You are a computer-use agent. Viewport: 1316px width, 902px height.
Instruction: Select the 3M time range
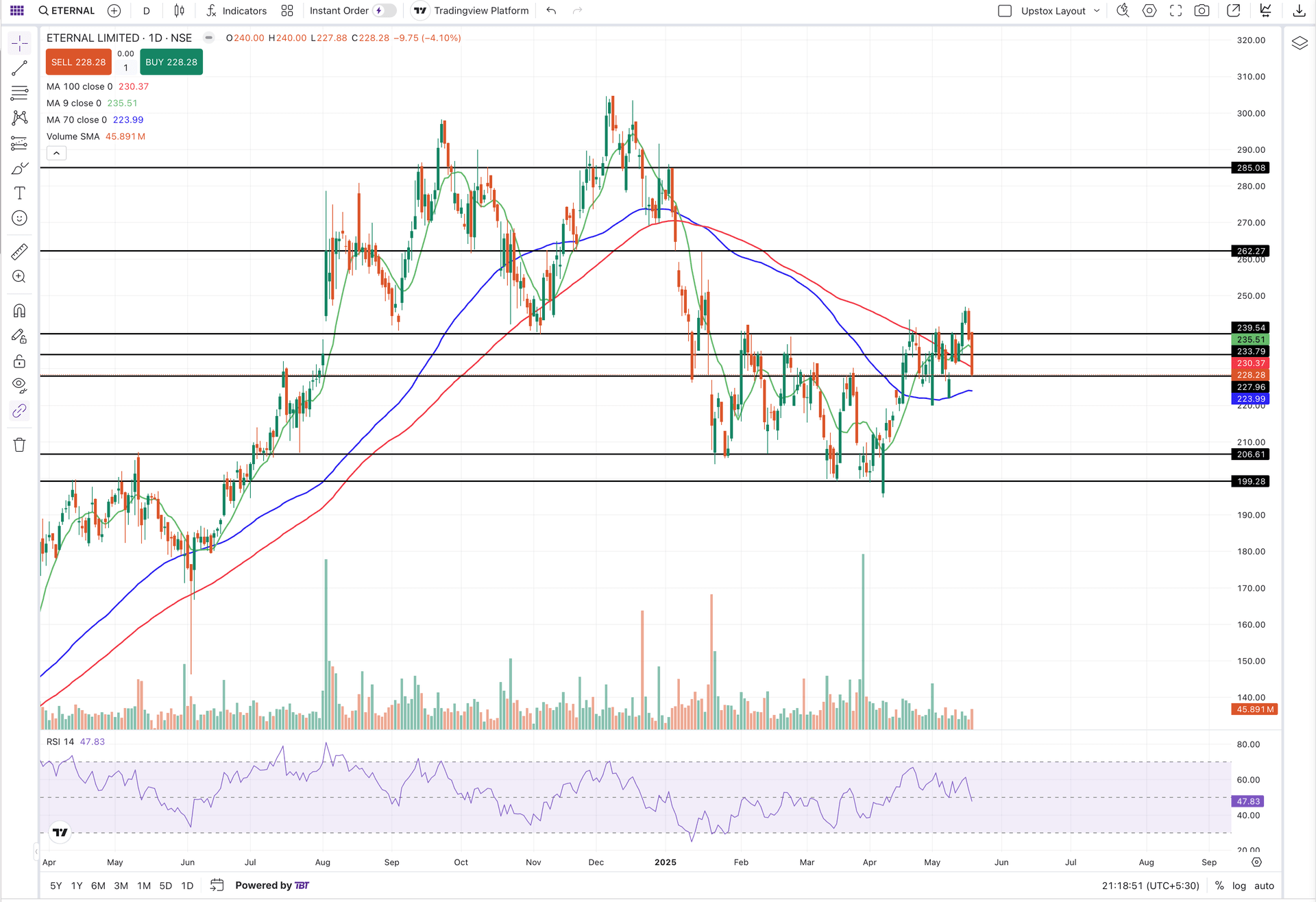[x=121, y=886]
